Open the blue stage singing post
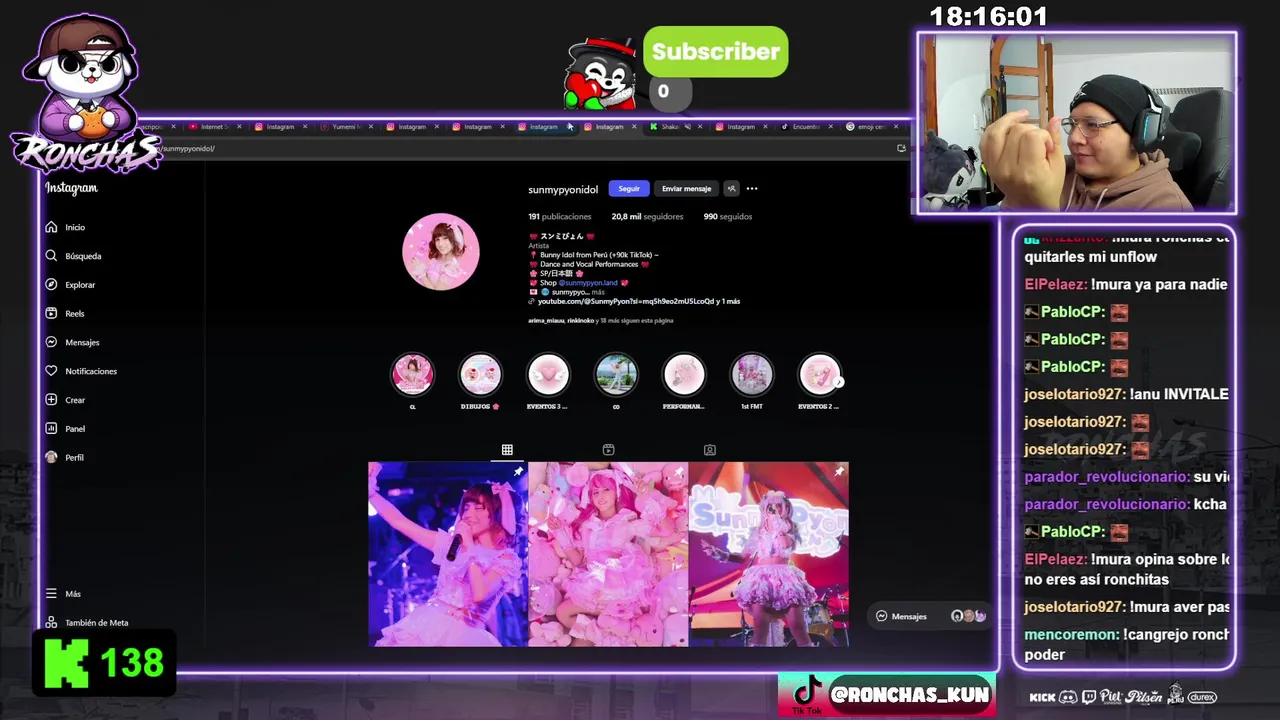 pos(448,554)
